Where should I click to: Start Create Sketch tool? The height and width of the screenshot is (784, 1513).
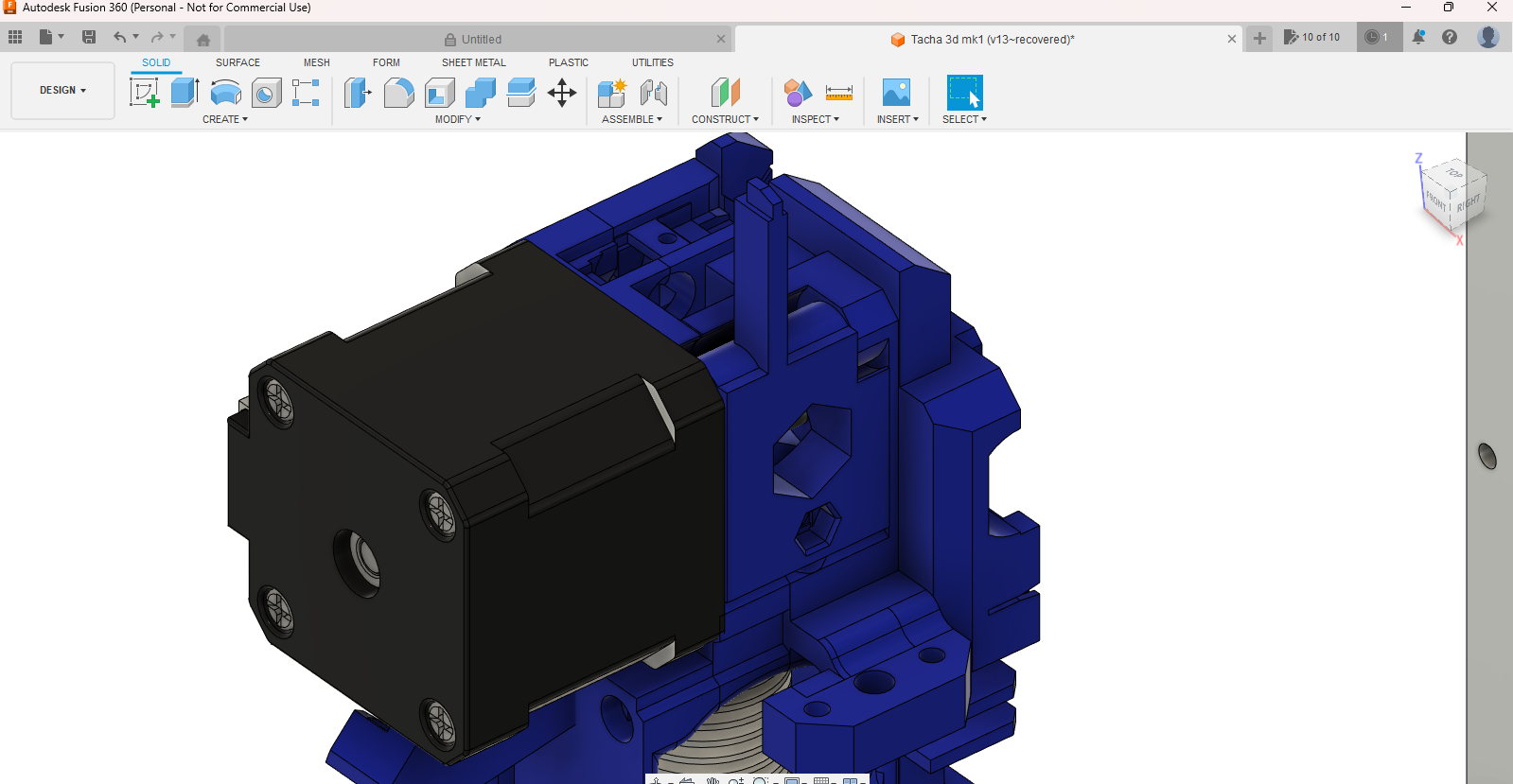click(144, 93)
